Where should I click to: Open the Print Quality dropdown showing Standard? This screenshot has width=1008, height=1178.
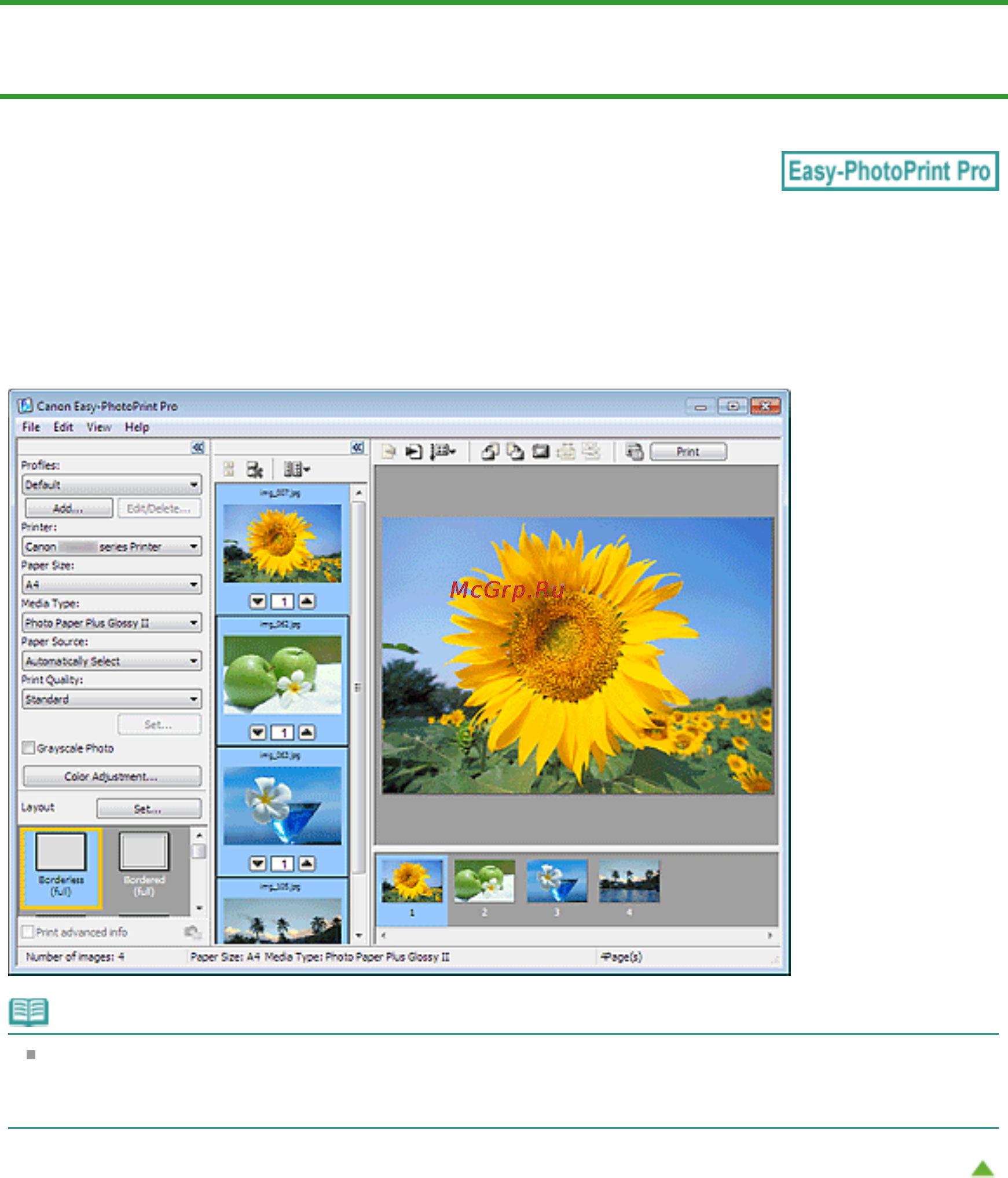pyautogui.click(x=112, y=699)
